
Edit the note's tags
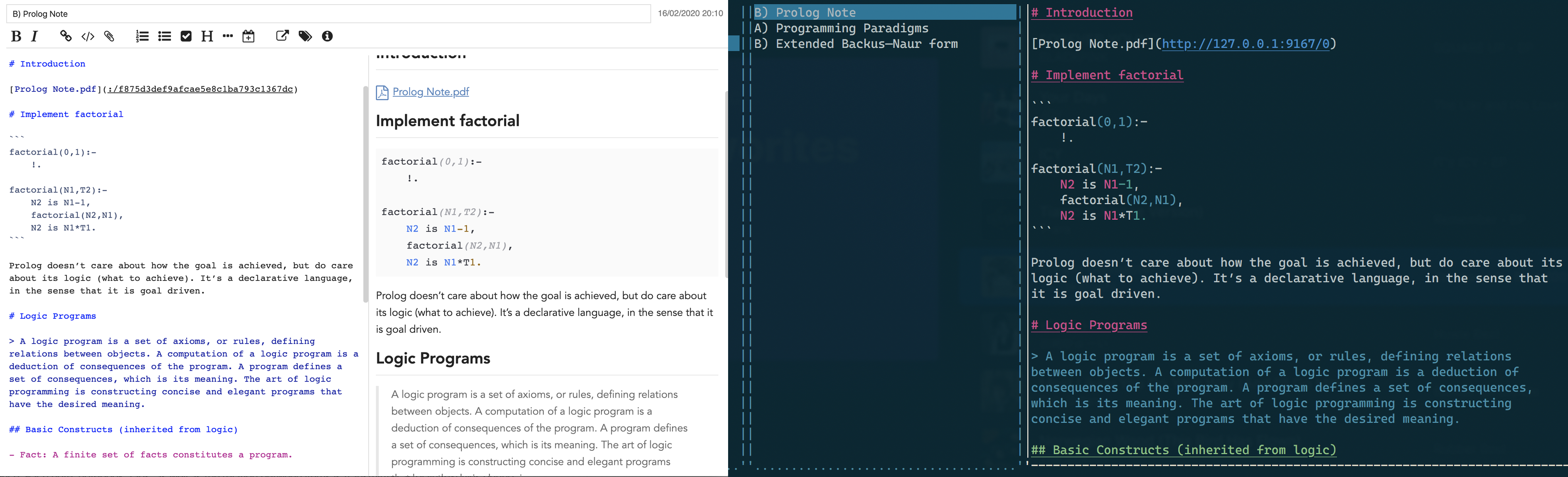click(x=305, y=37)
